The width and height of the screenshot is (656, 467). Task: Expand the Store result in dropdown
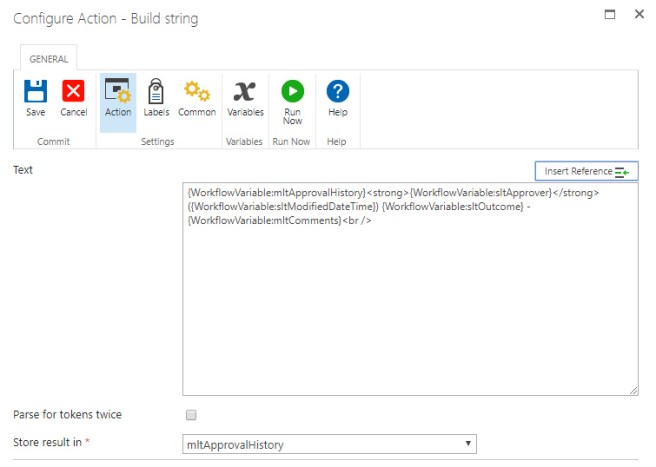click(329, 444)
